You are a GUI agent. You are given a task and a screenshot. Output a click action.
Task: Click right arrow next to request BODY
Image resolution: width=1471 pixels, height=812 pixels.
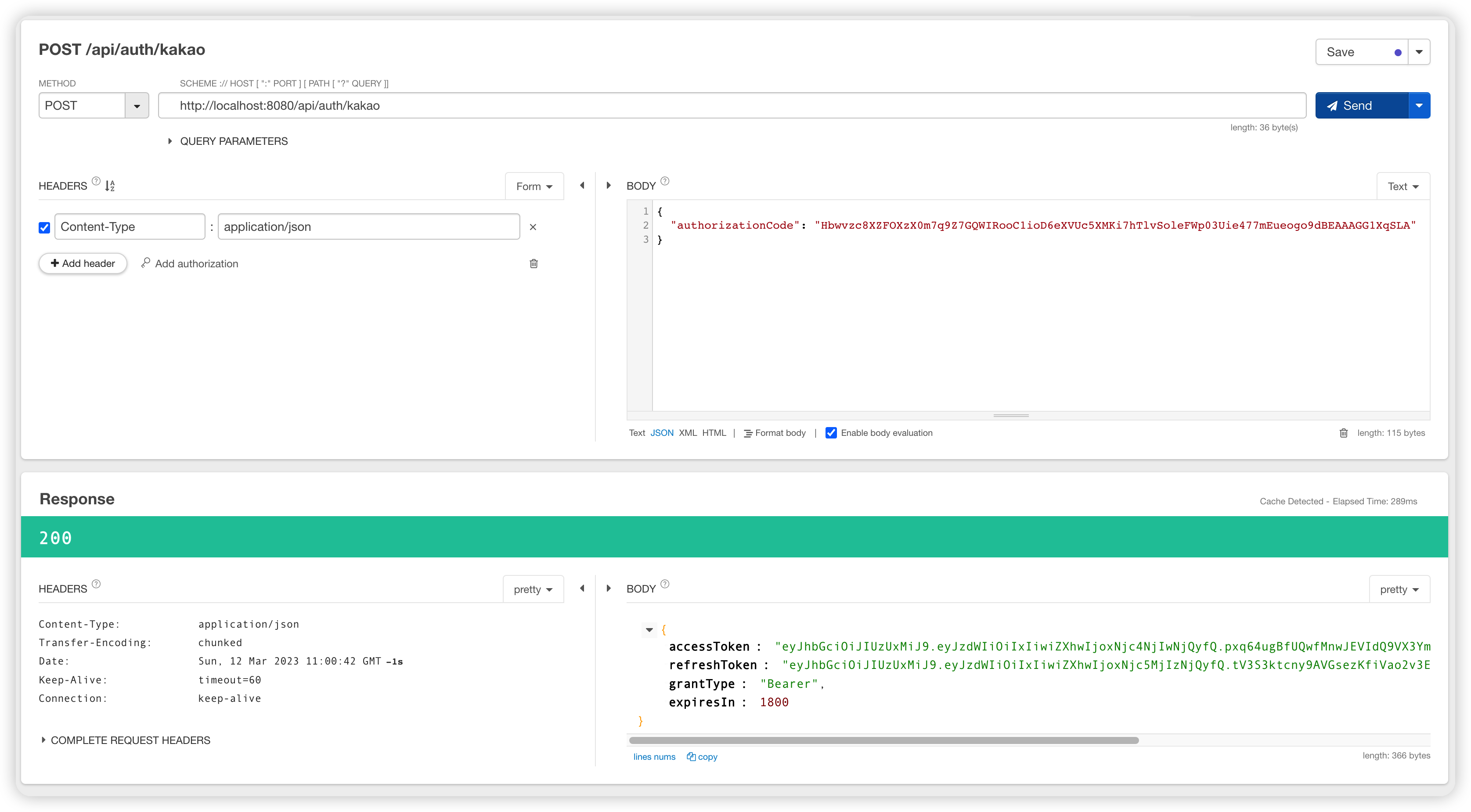pos(609,186)
